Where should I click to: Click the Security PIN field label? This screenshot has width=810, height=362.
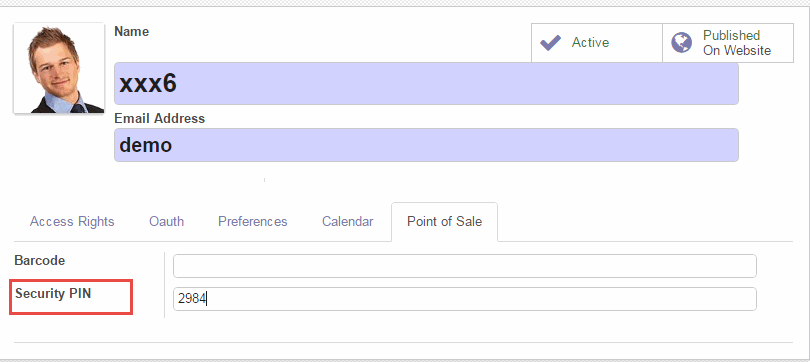[x=53, y=294]
